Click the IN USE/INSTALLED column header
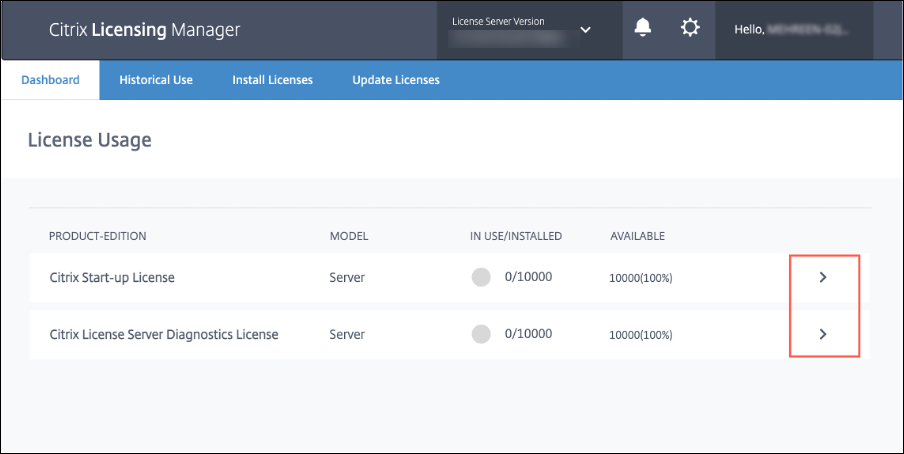This screenshot has height=454, width=904. pos(516,236)
